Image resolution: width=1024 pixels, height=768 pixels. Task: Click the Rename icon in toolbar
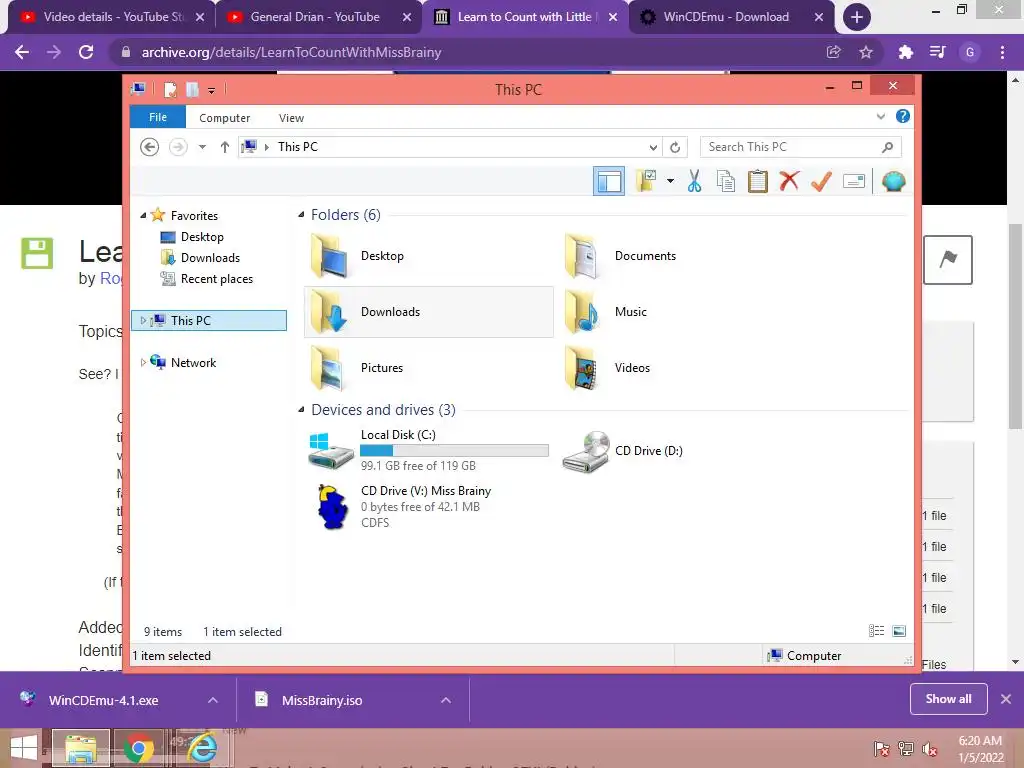point(854,181)
